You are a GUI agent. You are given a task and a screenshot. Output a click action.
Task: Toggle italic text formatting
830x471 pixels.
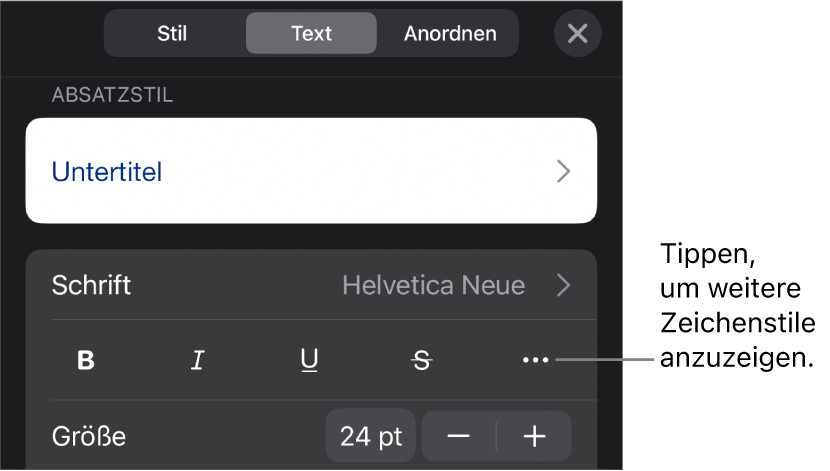coord(198,361)
